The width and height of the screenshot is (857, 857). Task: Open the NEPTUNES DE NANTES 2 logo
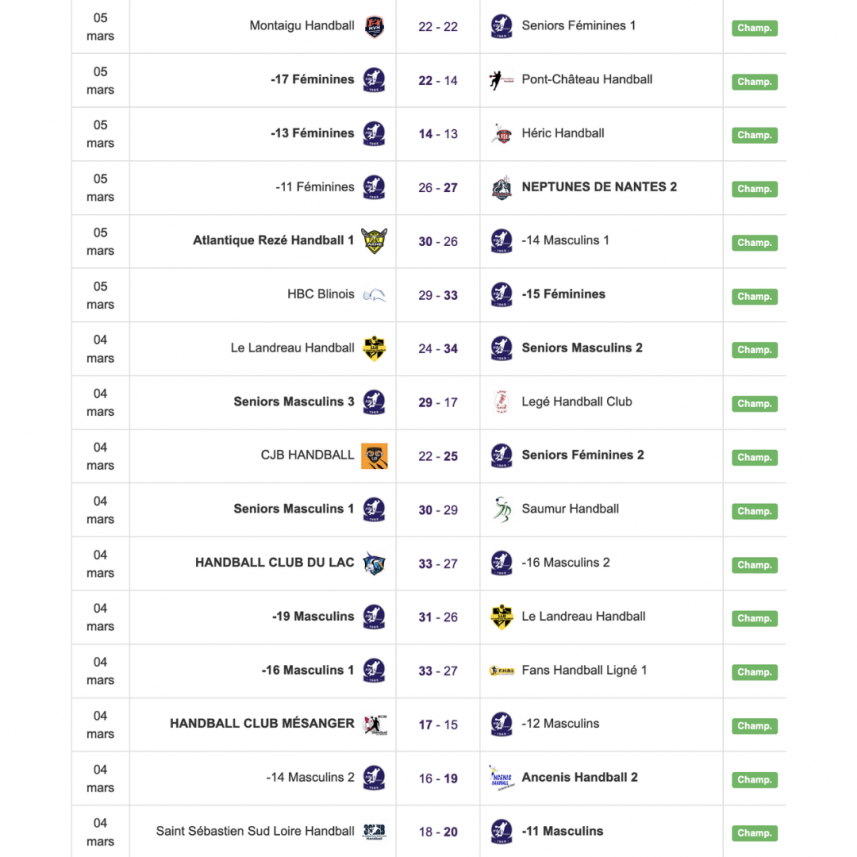tap(501, 187)
